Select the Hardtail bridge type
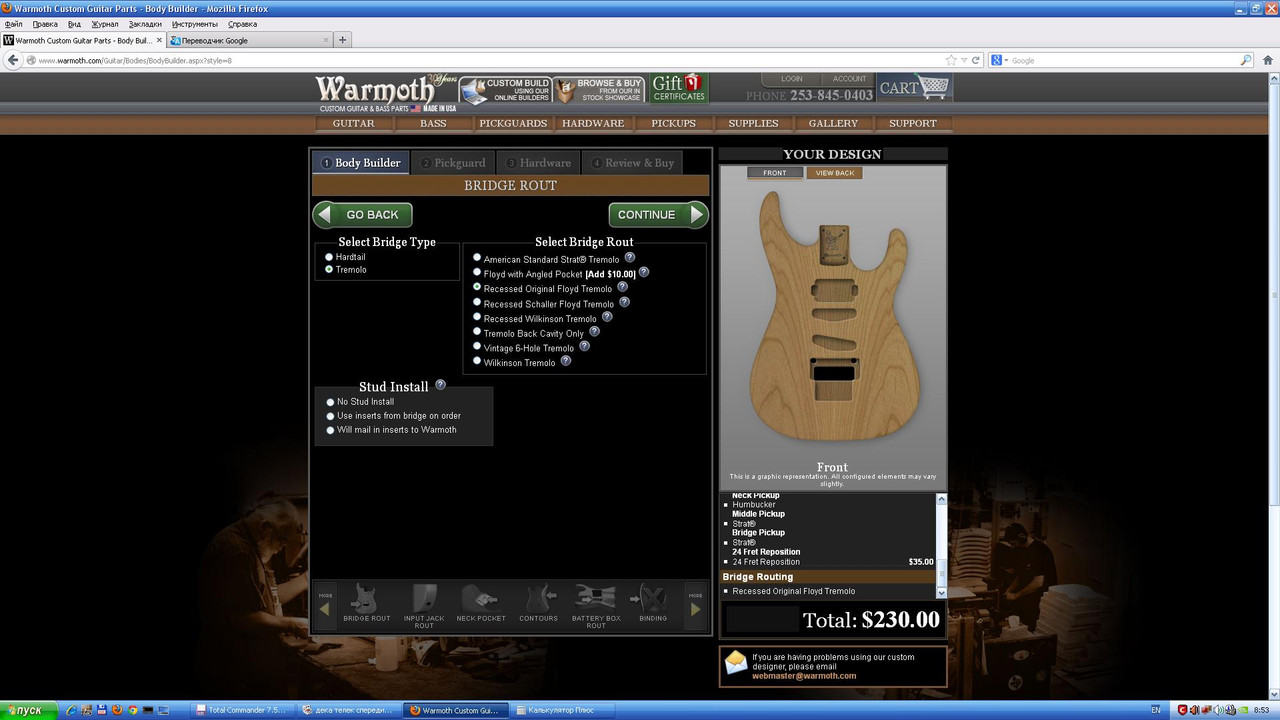 [329, 257]
